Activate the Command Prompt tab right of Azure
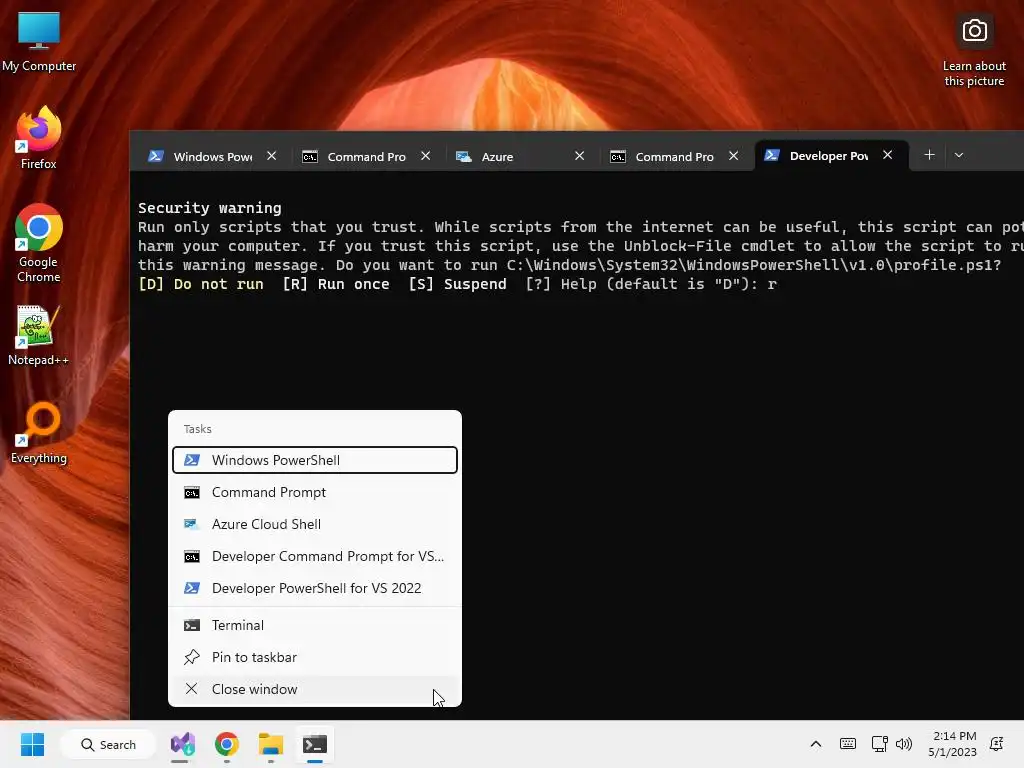The width and height of the screenshot is (1024, 768). 675,156
